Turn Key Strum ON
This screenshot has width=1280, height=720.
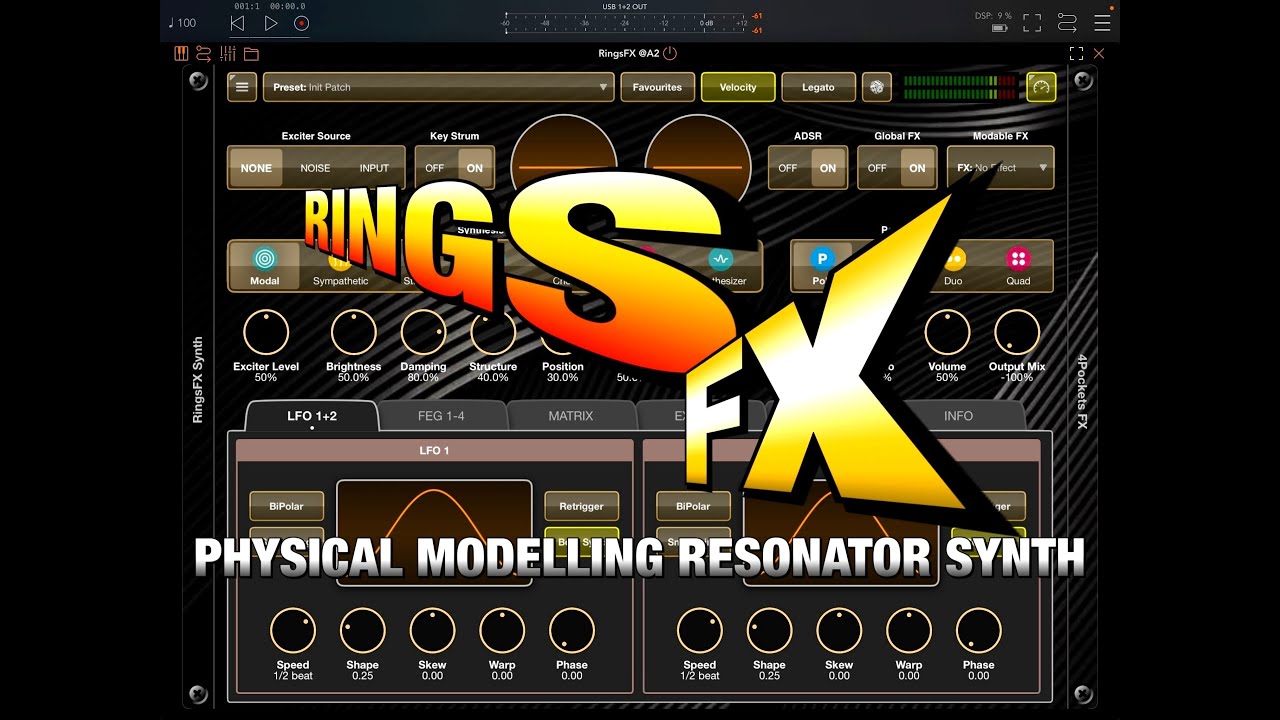point(475,168)
